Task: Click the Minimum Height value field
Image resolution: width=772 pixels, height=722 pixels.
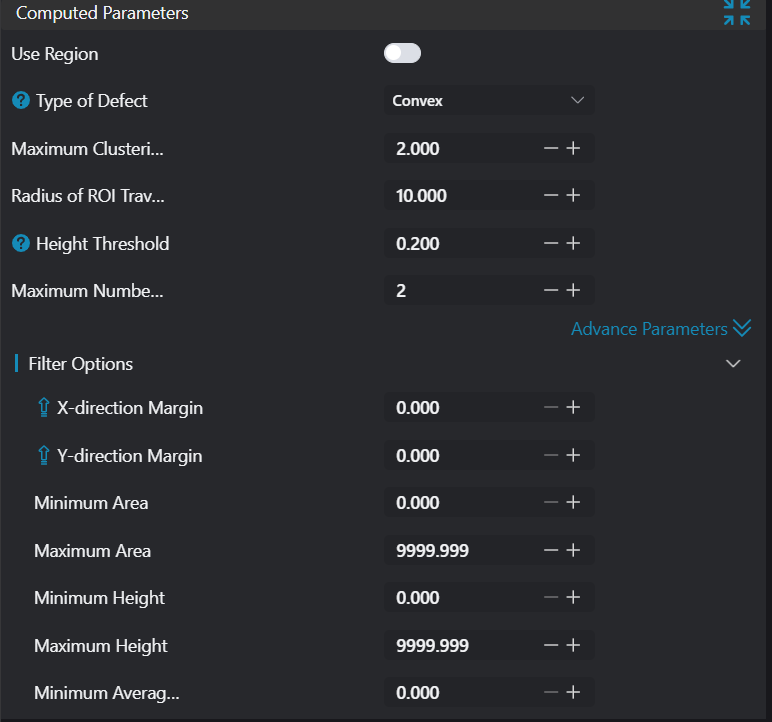Action: pyautogui.click(x=460, y=598)
